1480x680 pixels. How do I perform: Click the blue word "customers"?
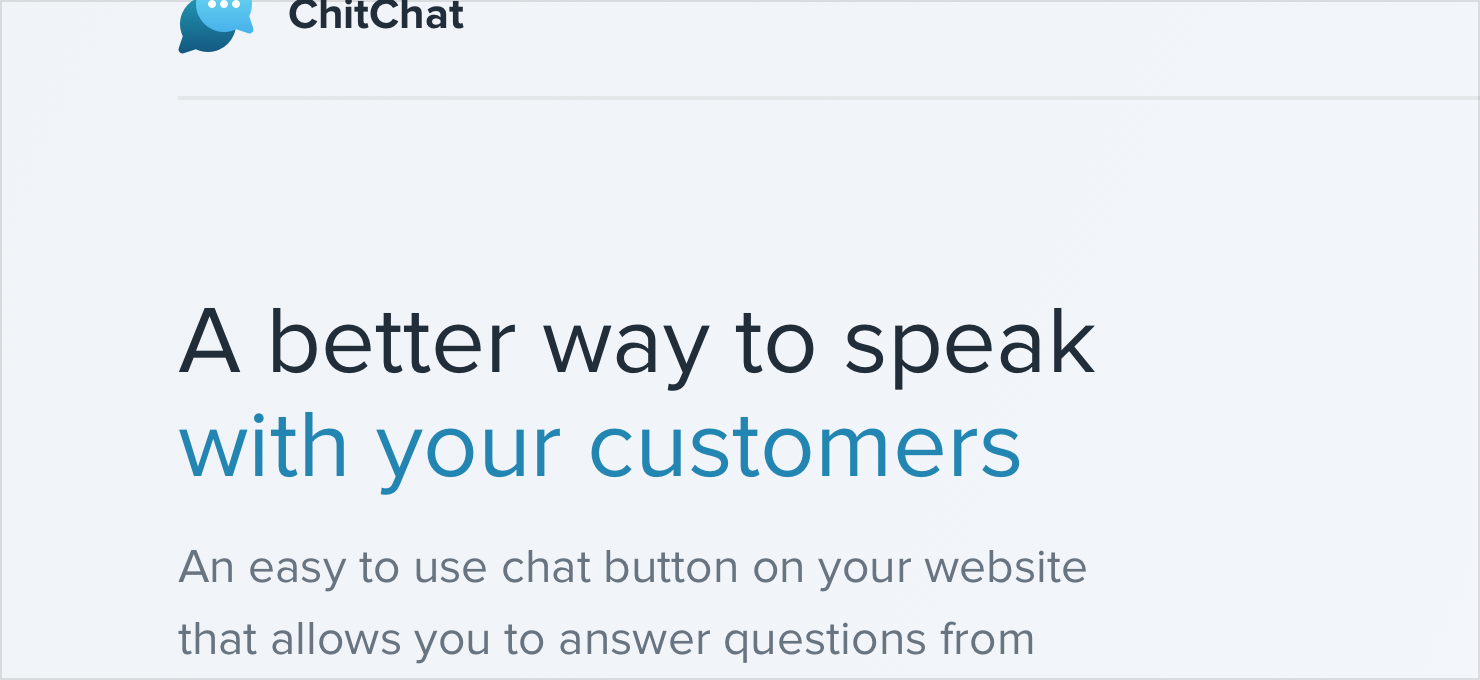(x=805, y=447)
